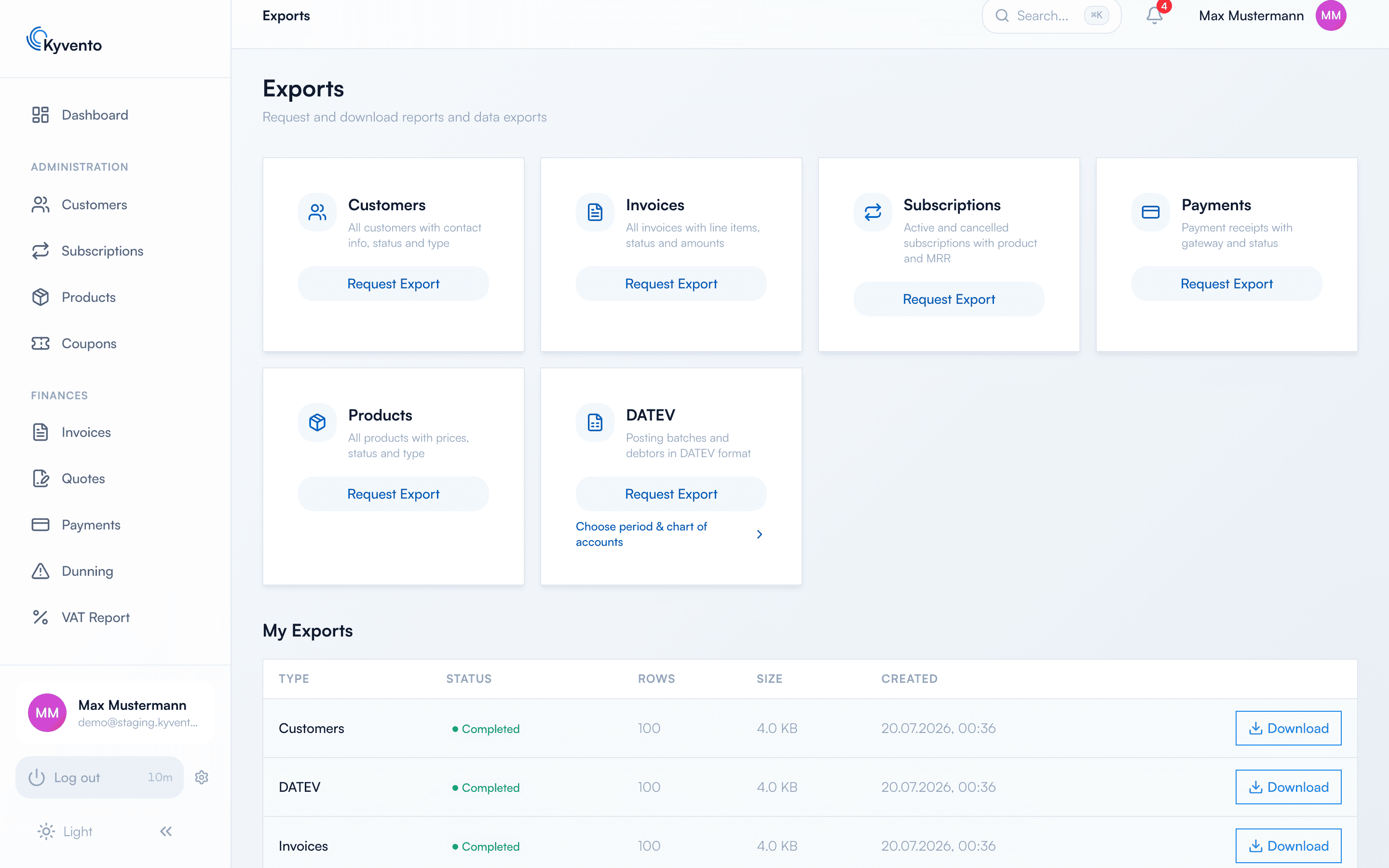
Task: Open Quotes in sidebar
Action: (115, 478)
